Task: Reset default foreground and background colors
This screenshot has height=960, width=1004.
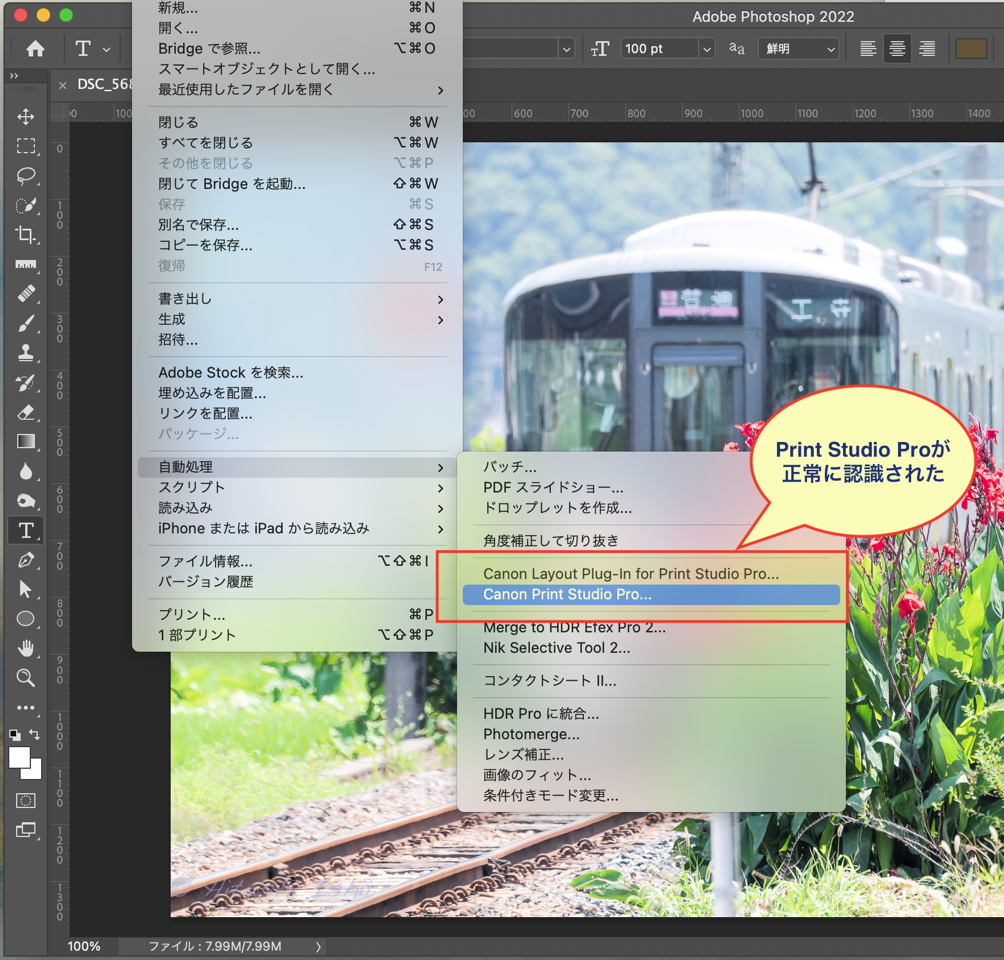Action: pos(15,735)
